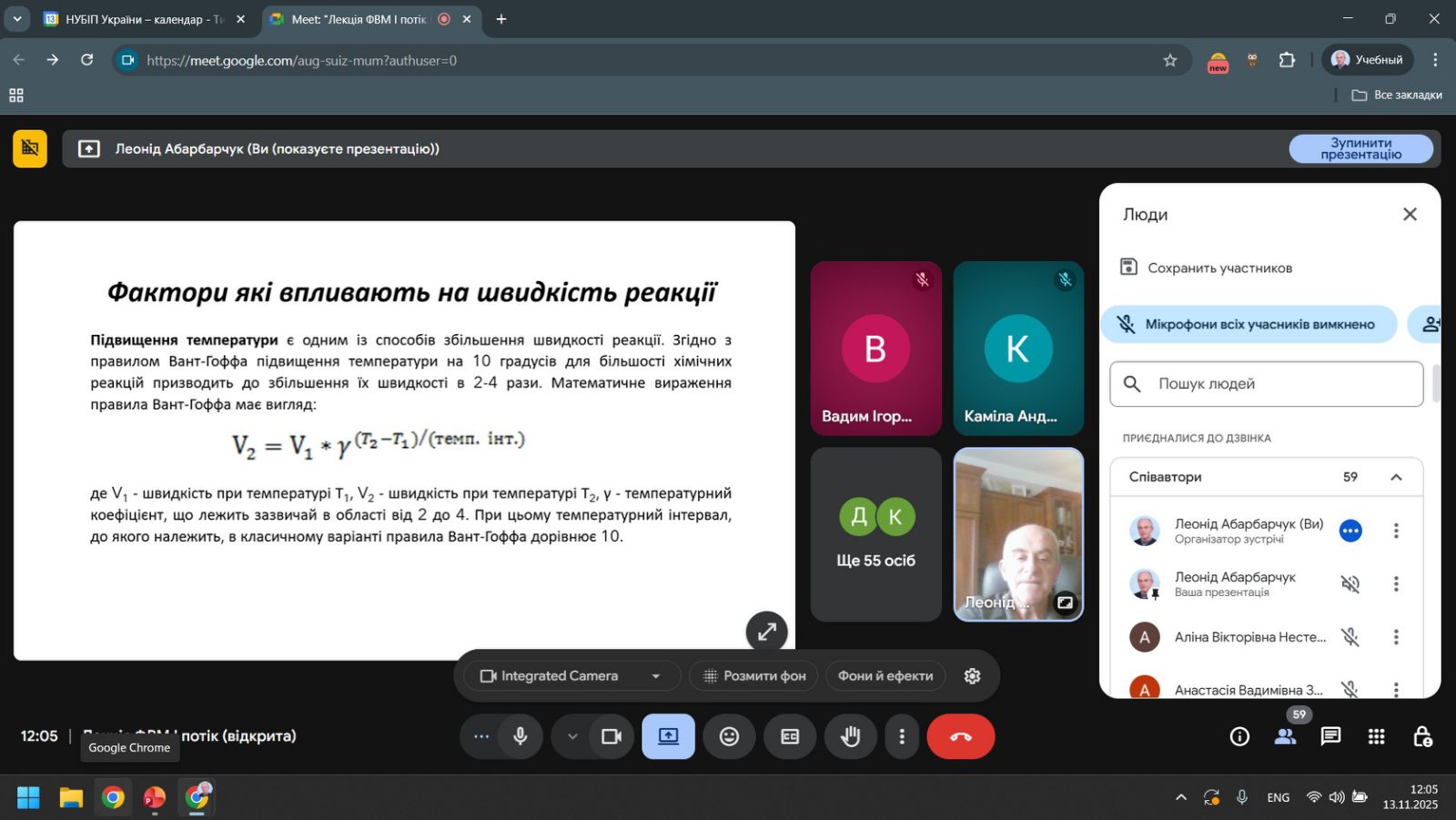Open File Explorer from the taskbar
The height and width of the screenshot is (820, 1456).
pos(71,798)
